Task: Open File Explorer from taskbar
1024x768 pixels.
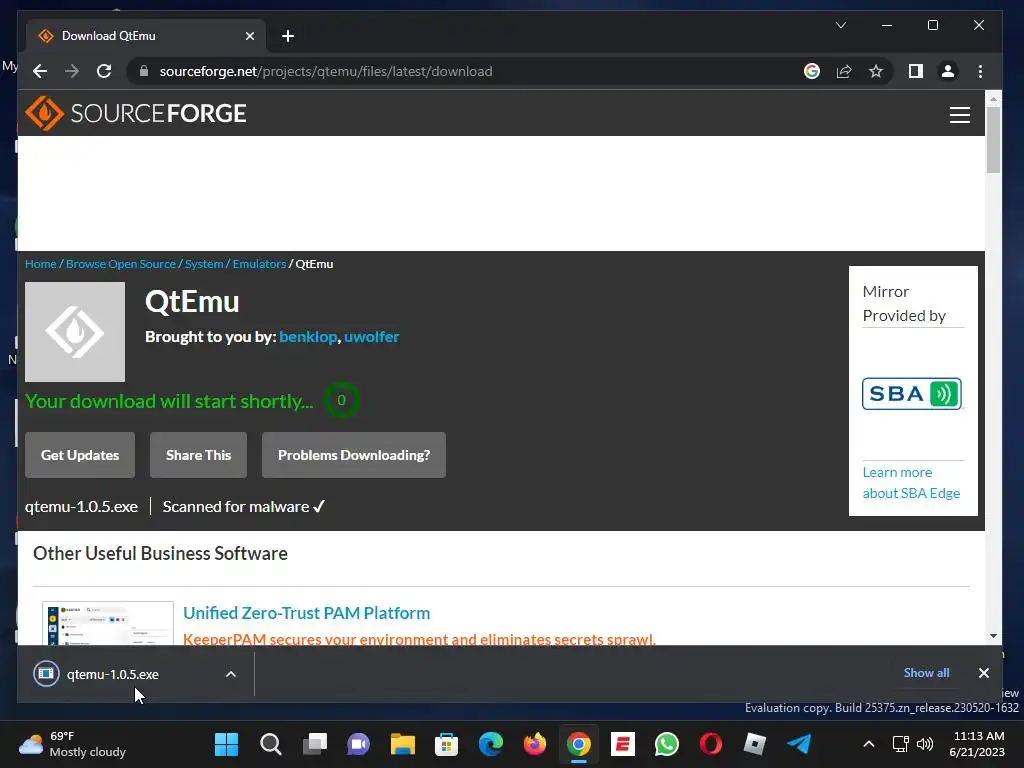Action: (x=403, y=744)
